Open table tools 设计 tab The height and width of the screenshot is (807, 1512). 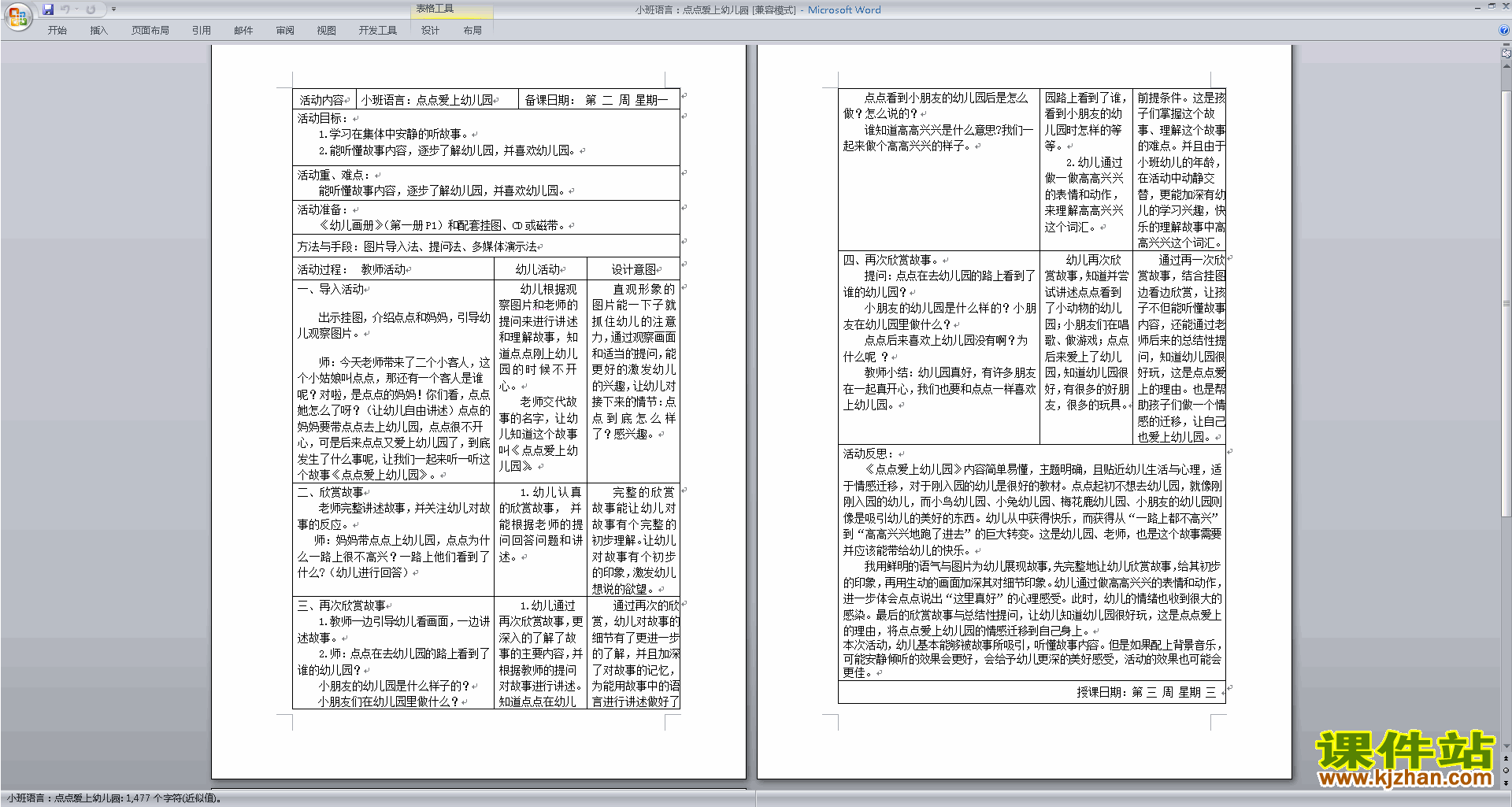pyautogui.click(x=430, y=31)
